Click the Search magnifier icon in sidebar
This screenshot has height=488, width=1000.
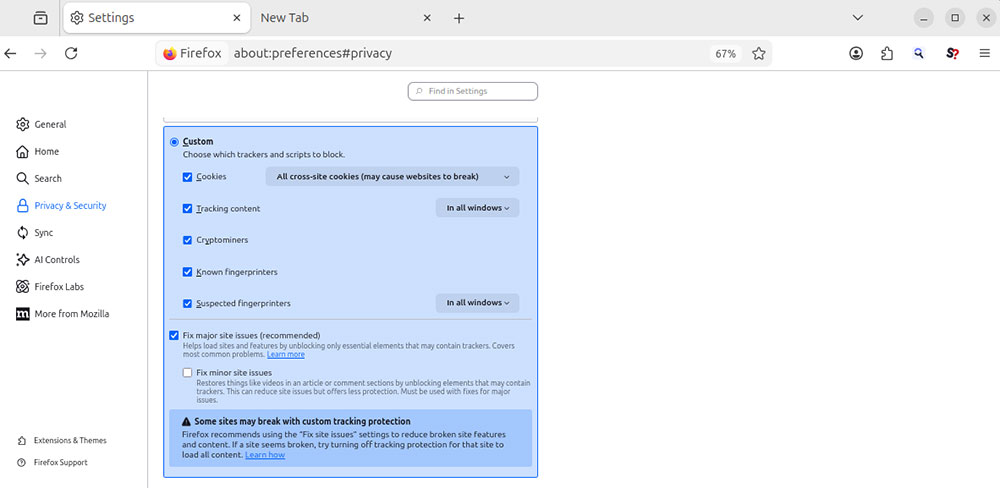pyautogui.click(x=23, y=179)
